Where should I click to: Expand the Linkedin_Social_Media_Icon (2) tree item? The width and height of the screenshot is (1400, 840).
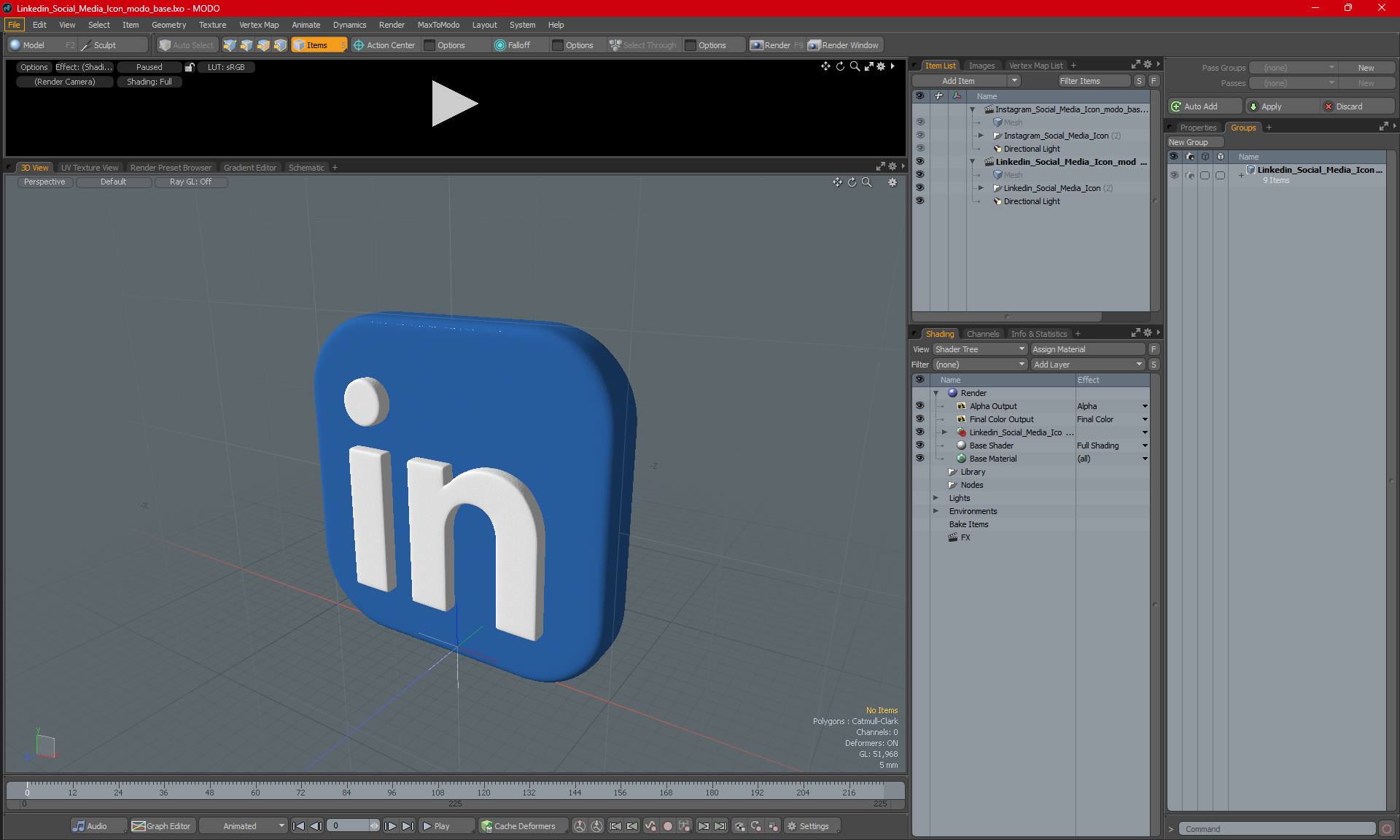(x=981, y=188)
